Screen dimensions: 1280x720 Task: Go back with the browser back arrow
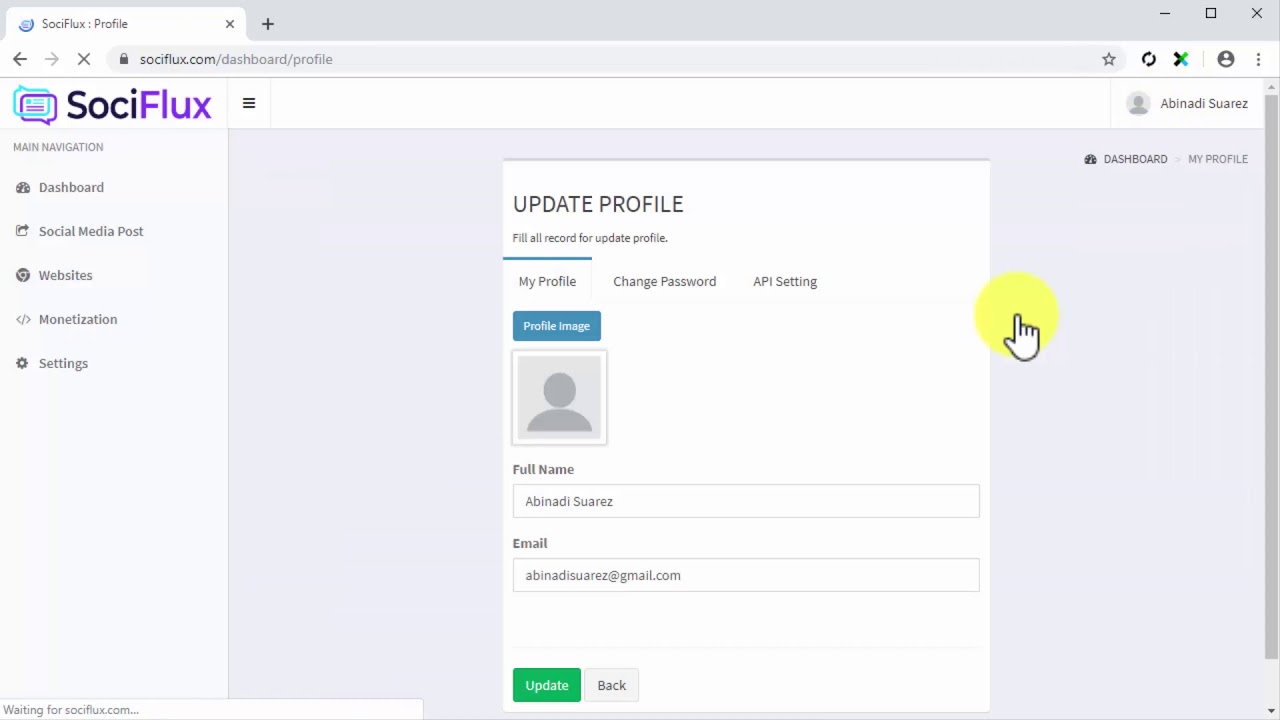pos(20,59)
